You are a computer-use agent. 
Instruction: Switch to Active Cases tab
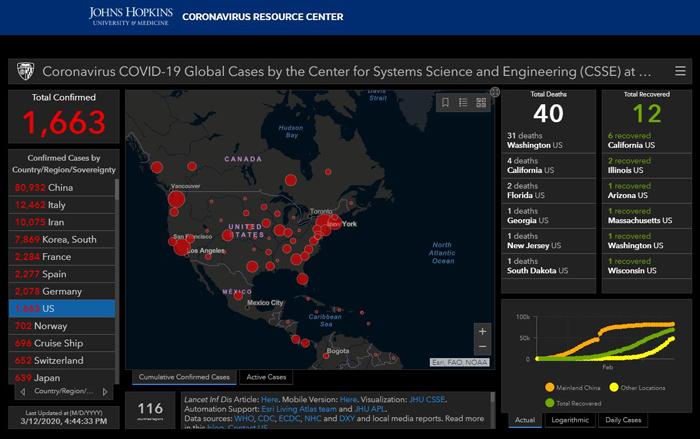pos(267,377)
